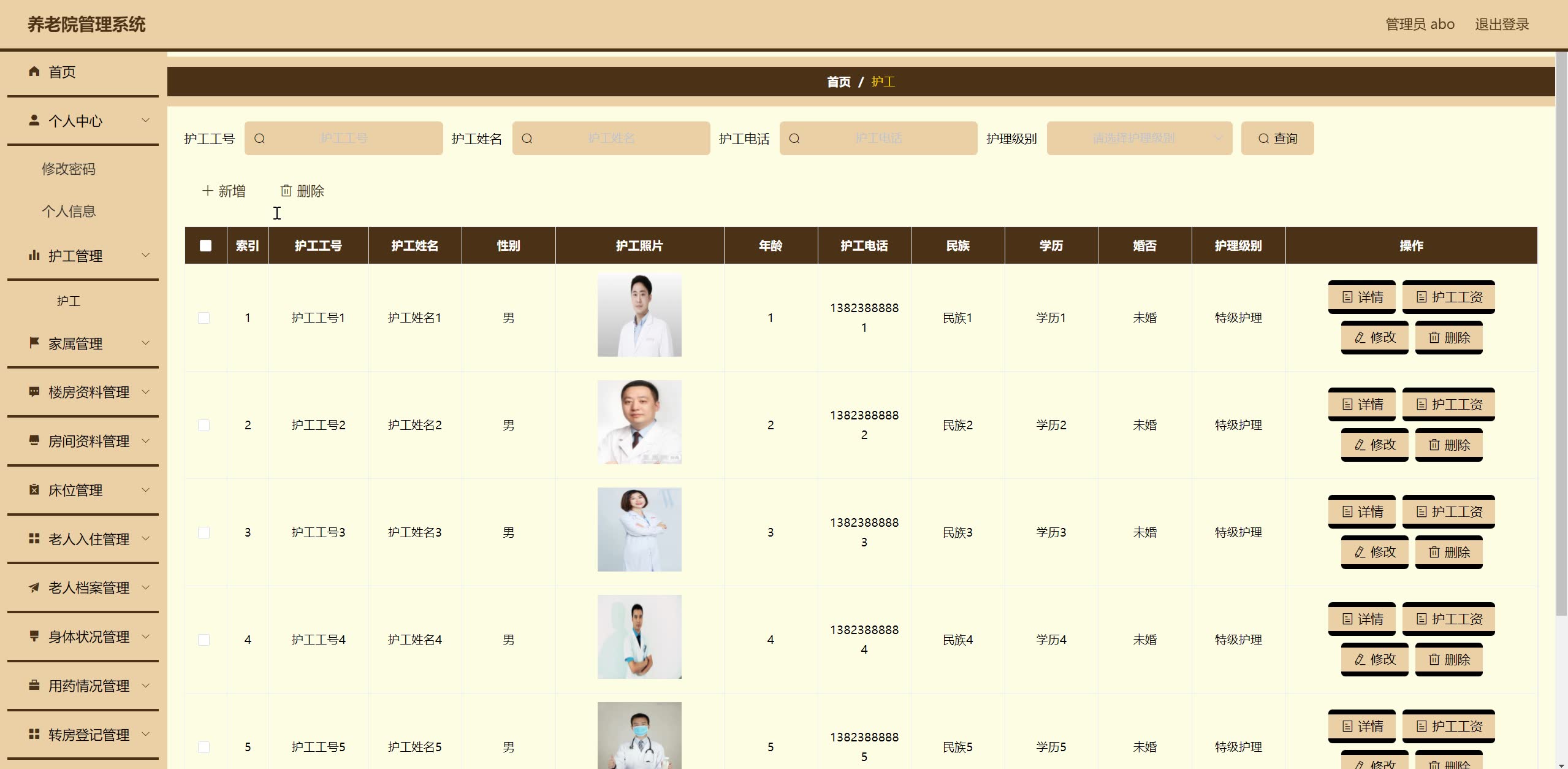Open the 护理级别 dropdown filter
This screenshot has height=769, width=1568.
(1139, 139)
